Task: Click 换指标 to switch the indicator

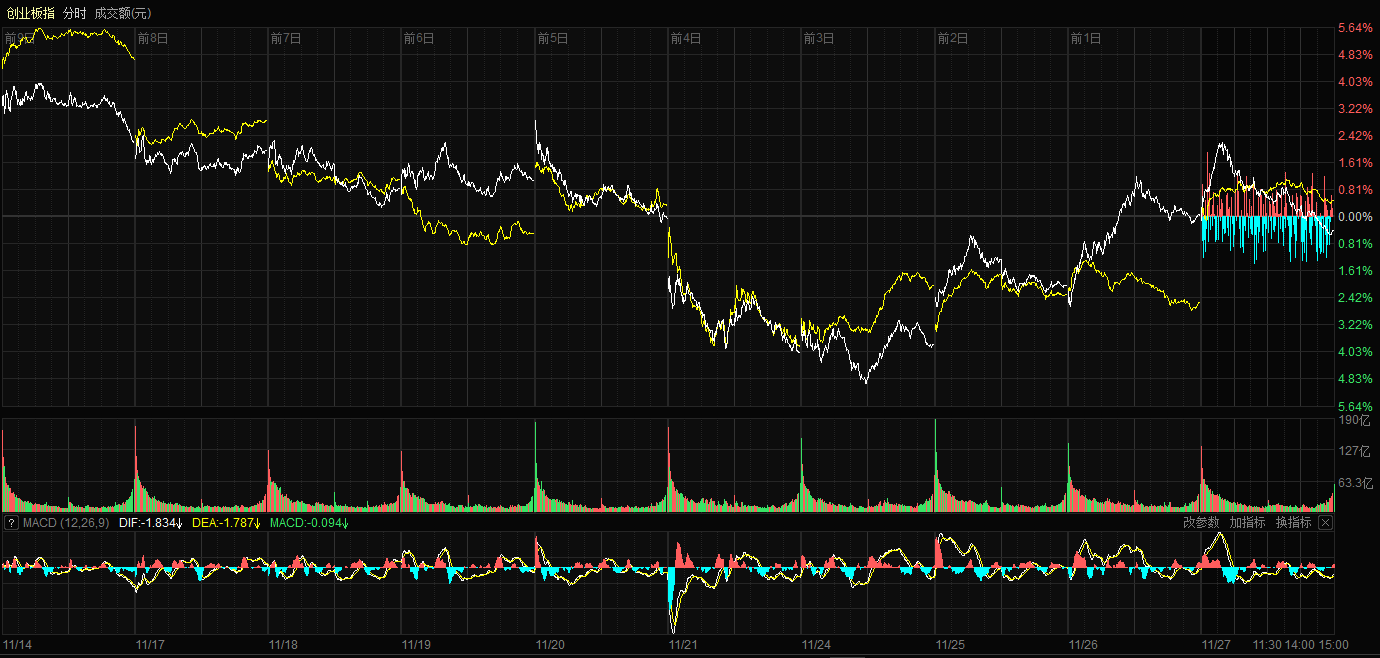Action: pos(1293,523)
